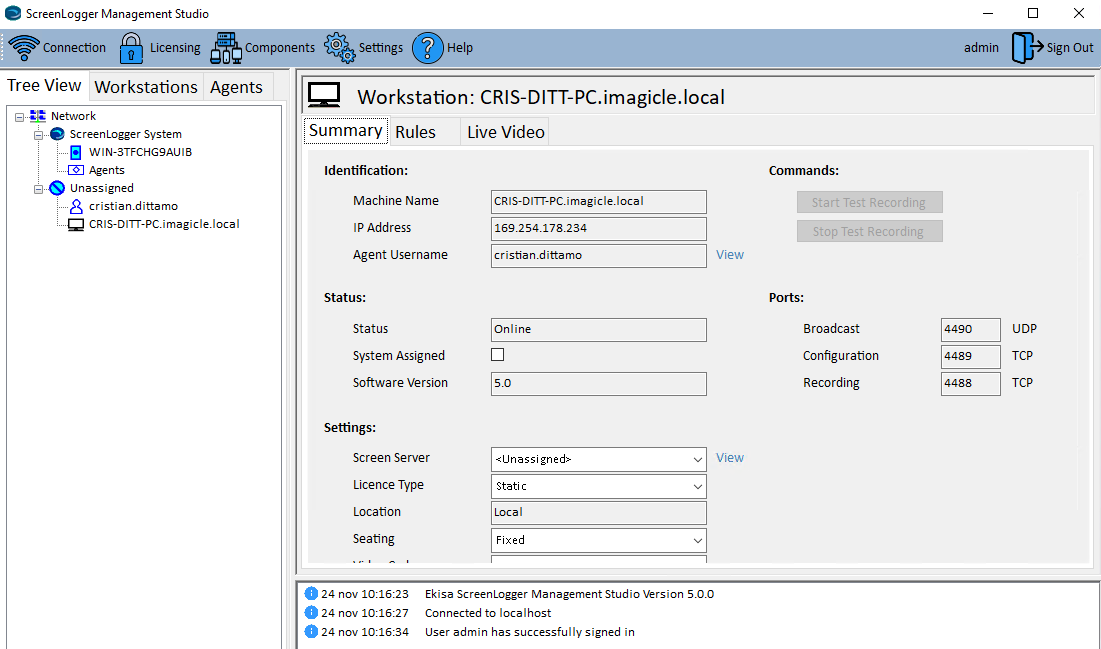The image size is (1101, 649).
Task: Switch to the Workstations tab
Action: (146, 87)
